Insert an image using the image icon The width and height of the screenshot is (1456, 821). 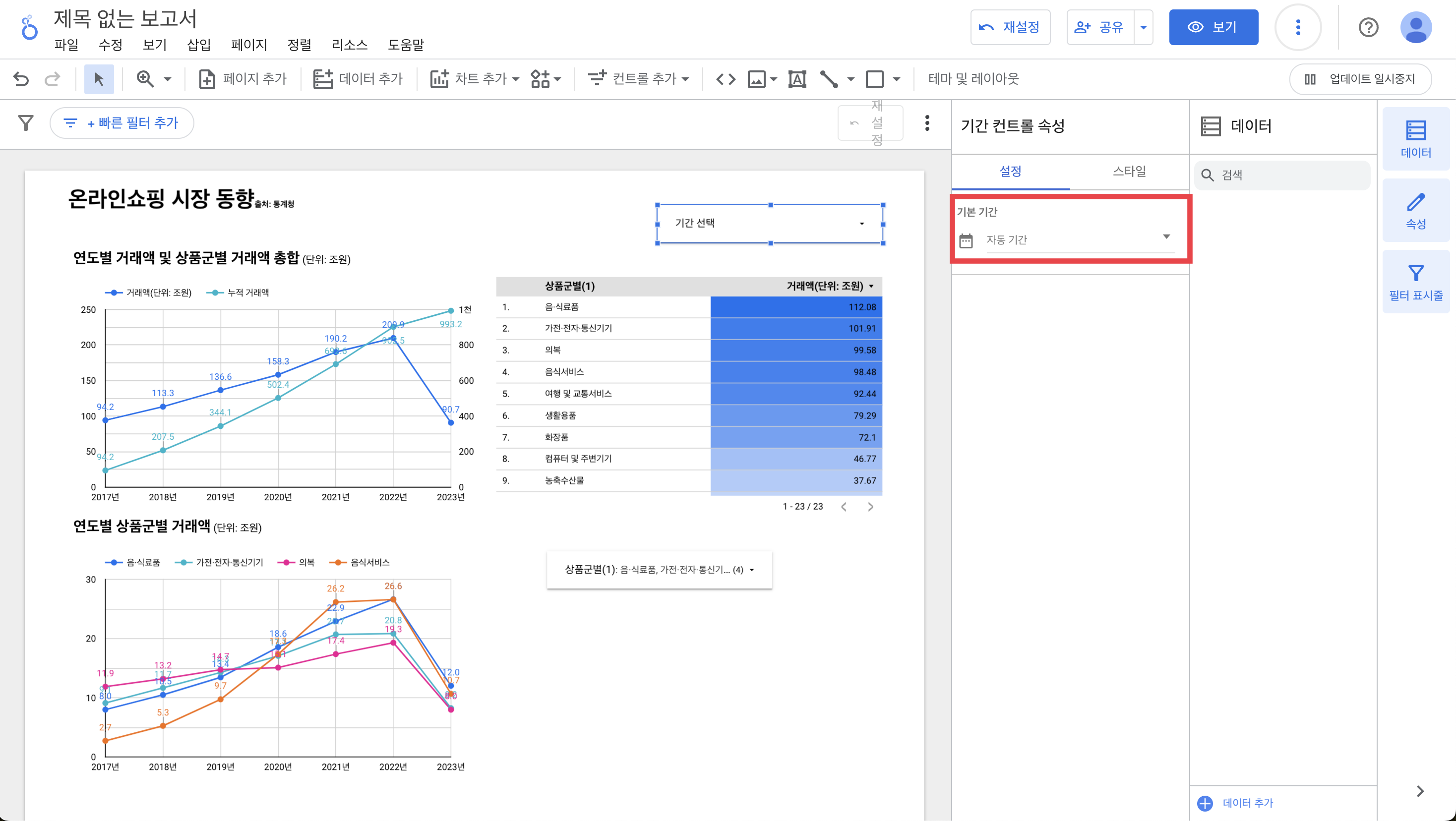coord(757,78)
